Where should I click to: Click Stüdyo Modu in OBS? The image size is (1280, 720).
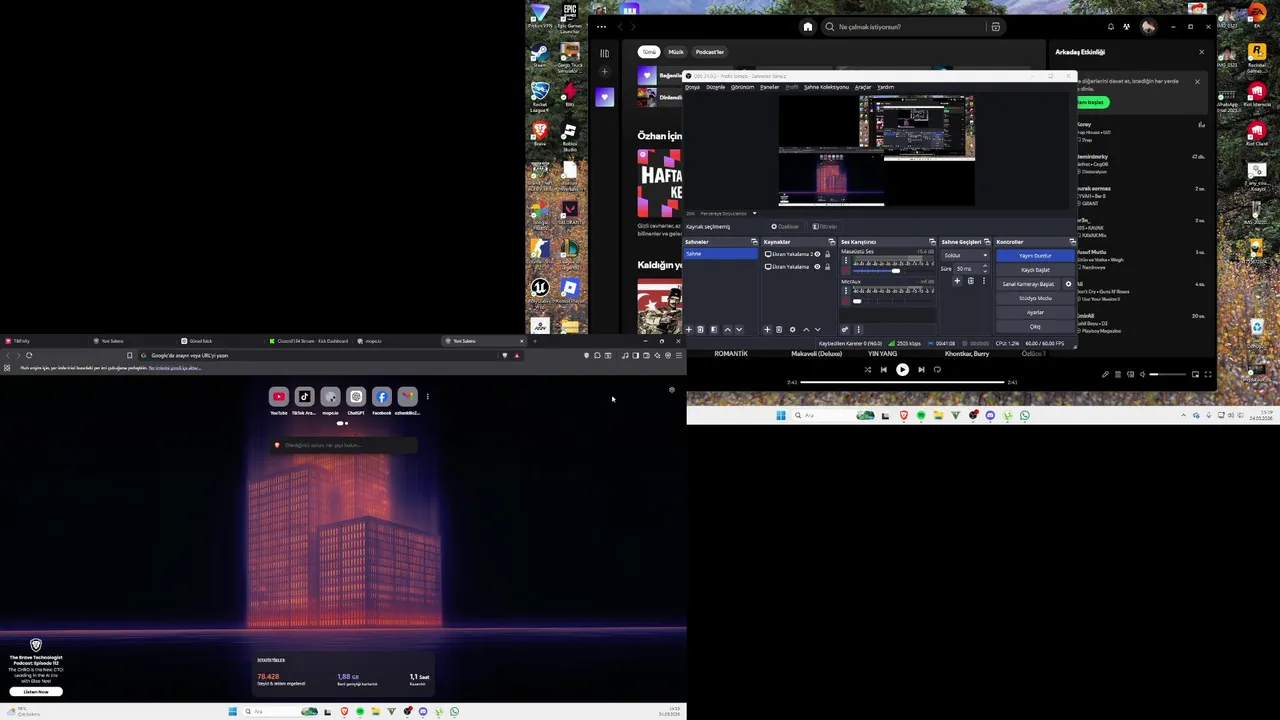(1035, 298)
